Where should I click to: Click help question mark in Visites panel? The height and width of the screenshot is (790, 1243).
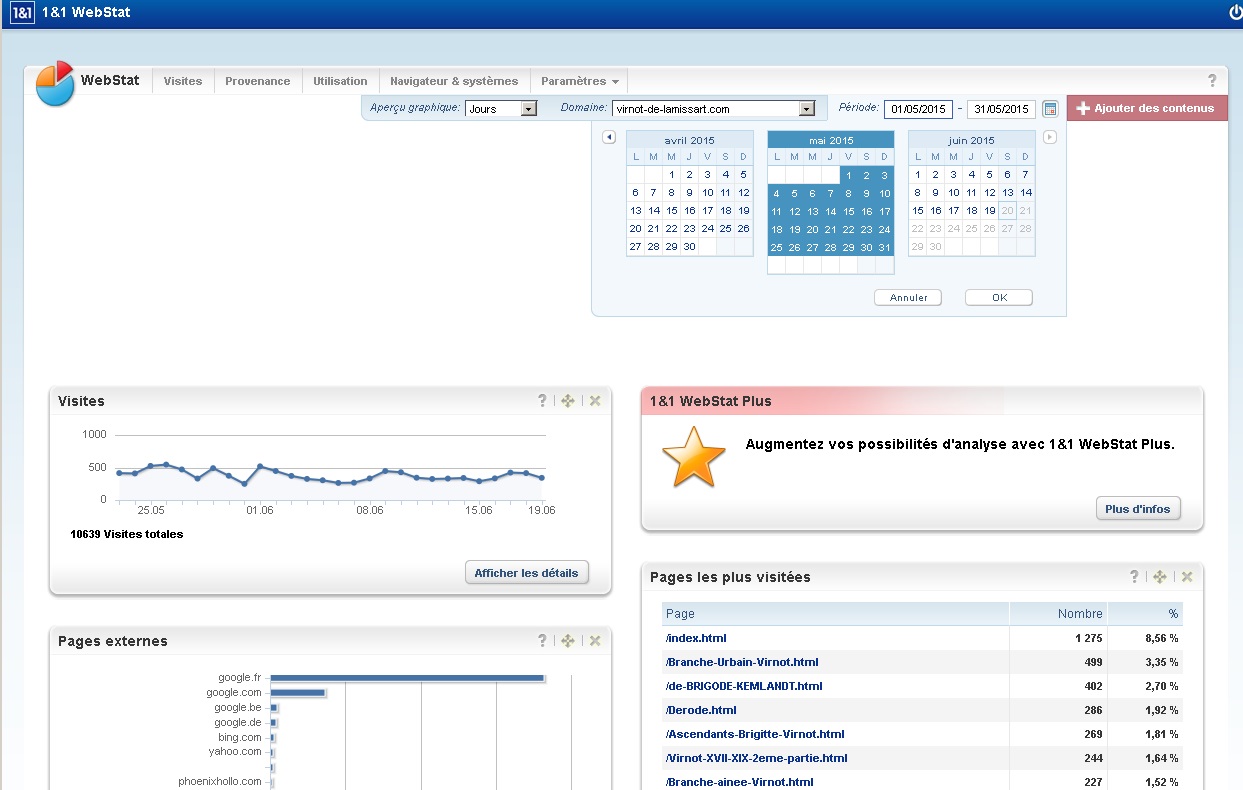point(543,401)
